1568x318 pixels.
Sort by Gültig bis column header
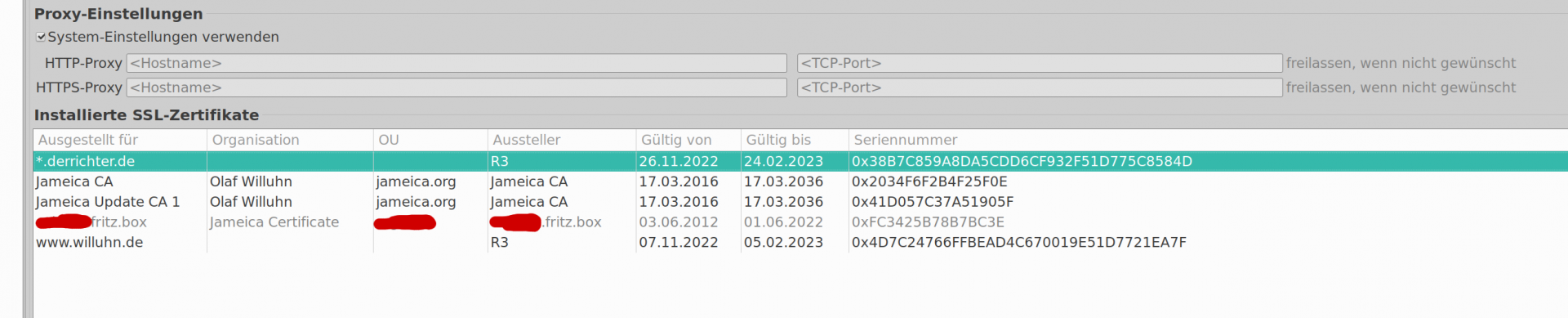[795, 140]
